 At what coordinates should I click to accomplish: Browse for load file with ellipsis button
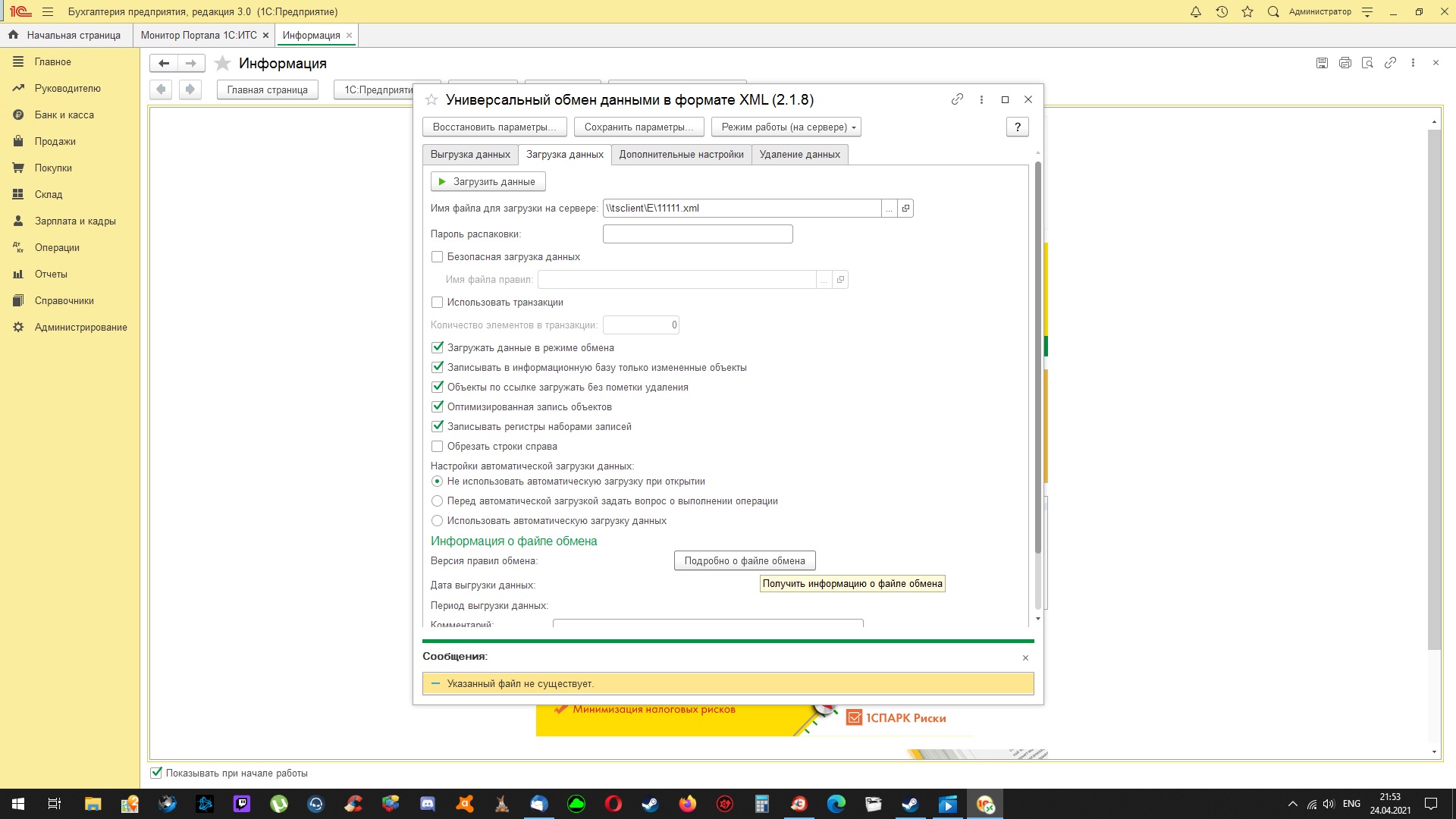pos(889,209)
